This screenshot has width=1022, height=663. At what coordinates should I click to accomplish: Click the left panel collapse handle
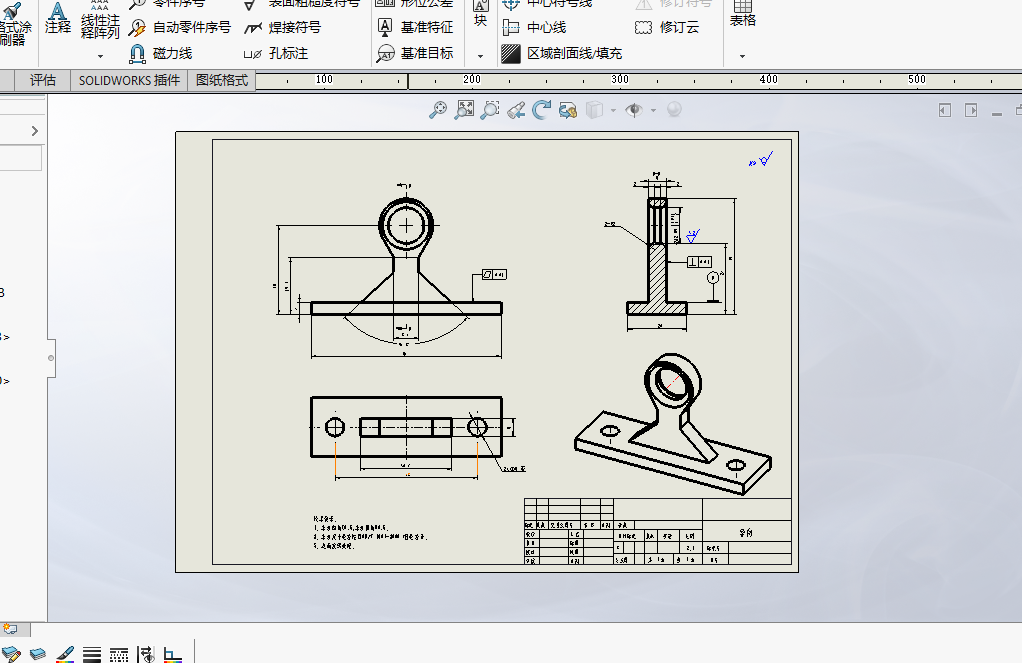click(x=51, y=358)
